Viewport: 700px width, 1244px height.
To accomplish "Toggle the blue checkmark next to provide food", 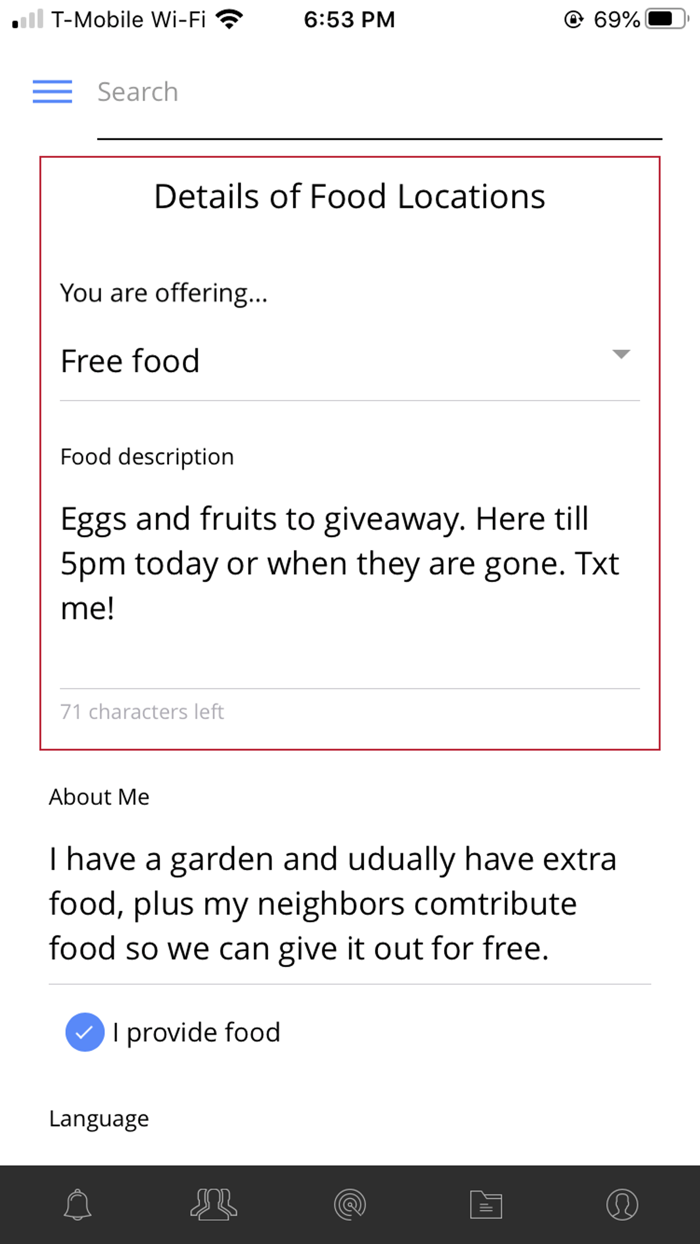I will point(84,1032).
